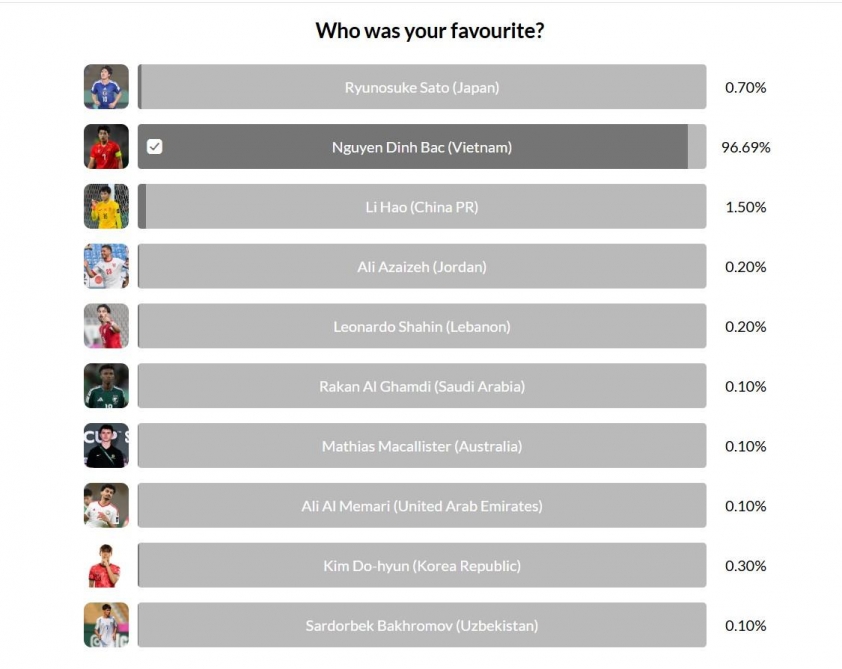
Task: Vote for Ryunosuke Sato (Japan)
Action: pos(421,87)
